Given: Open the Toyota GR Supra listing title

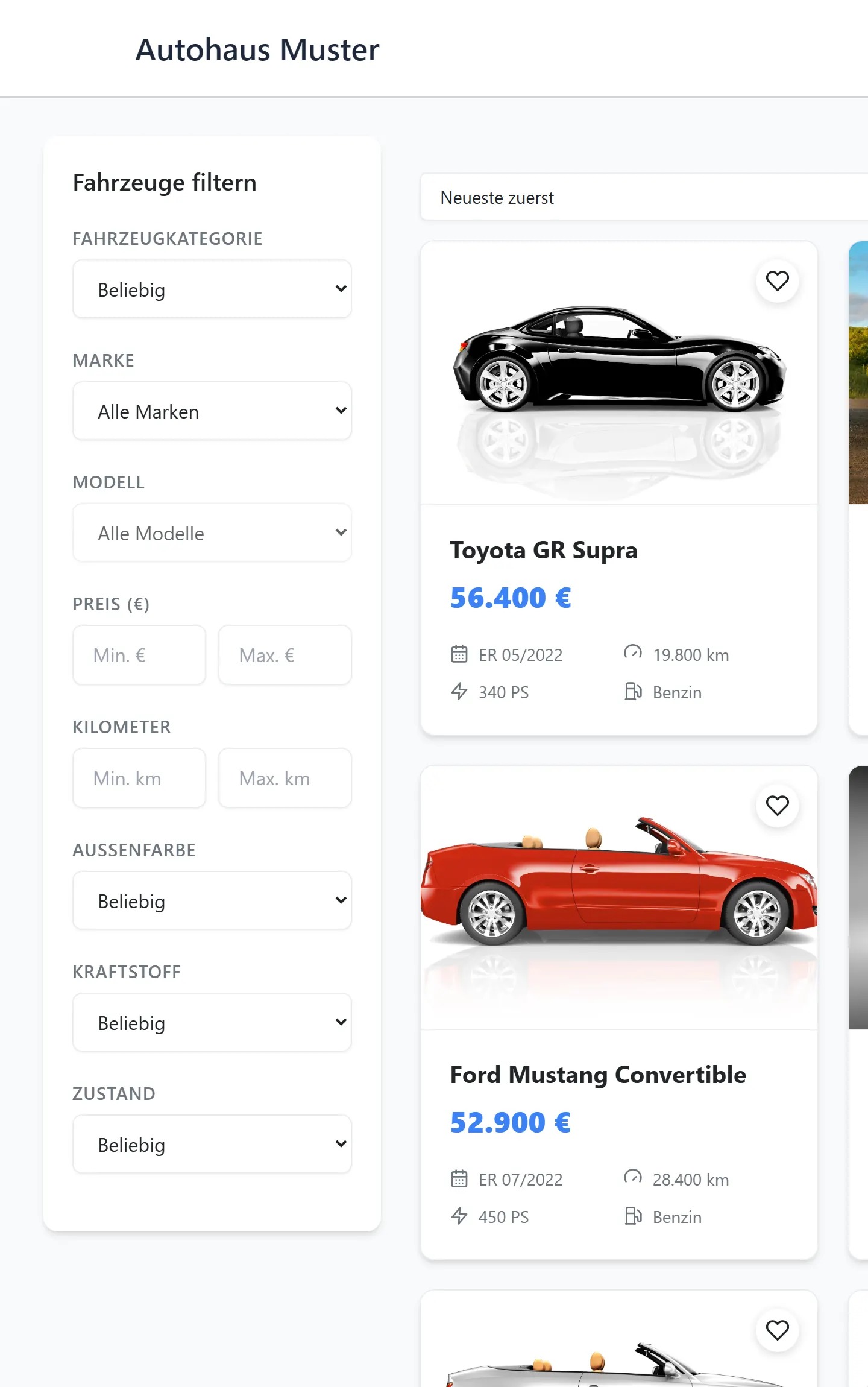Looking at the screenshot, I should [x=544, y=550].
